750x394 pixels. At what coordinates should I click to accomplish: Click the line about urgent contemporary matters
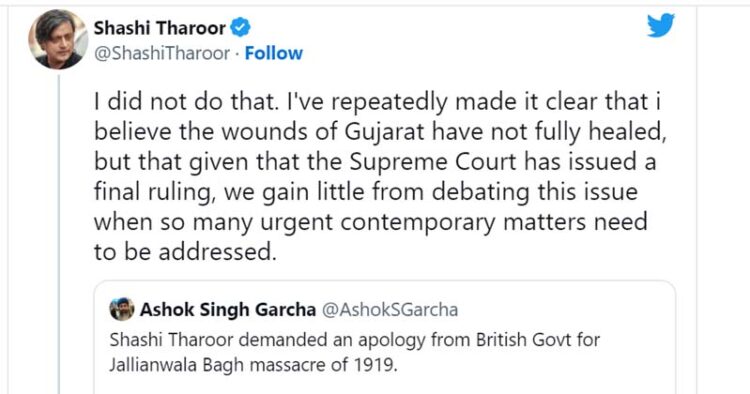(370, 222)
